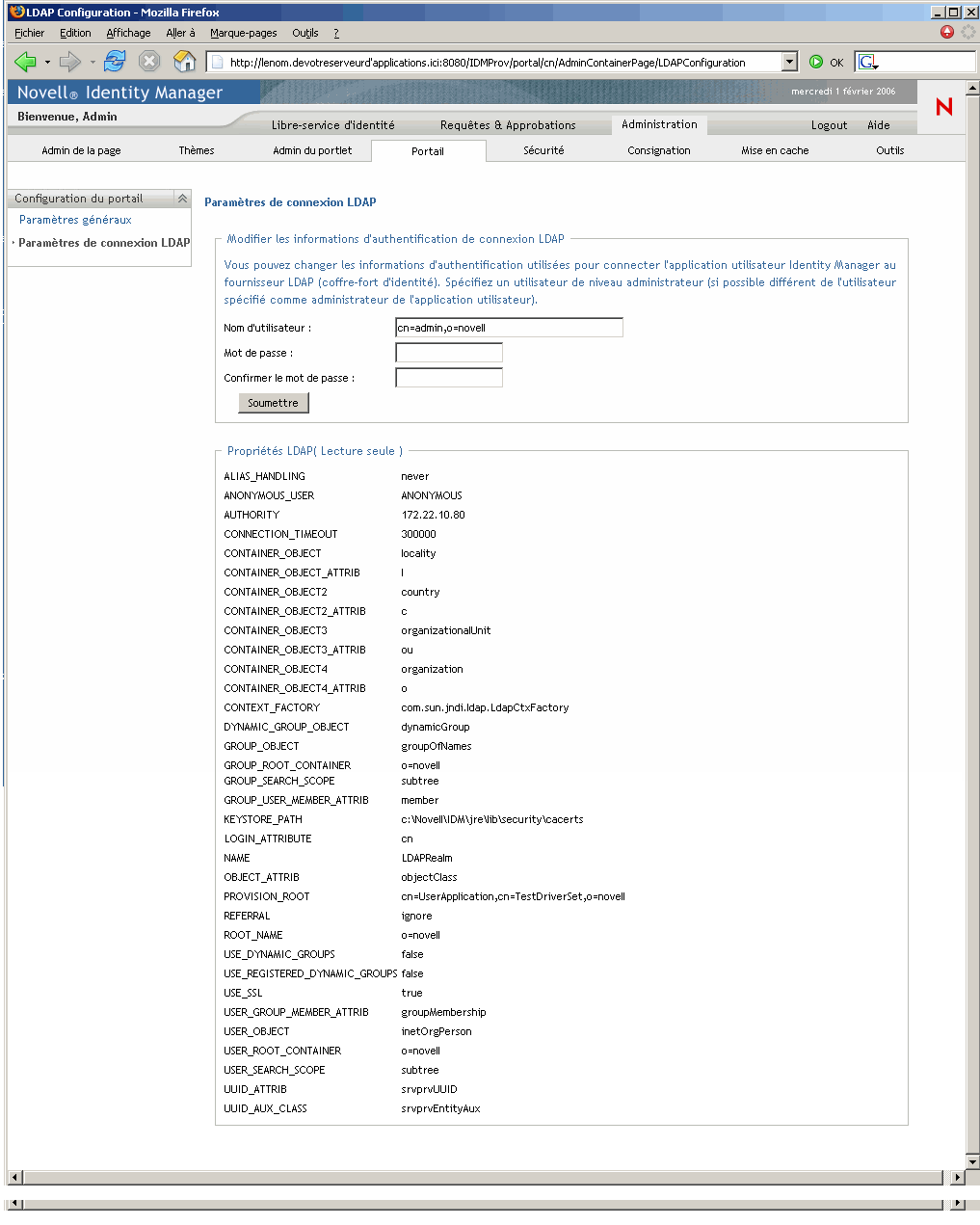Image resolution: width=980 pixels, height=1225 pixels.
Task: Open the Aller à menu
Action: (x=180, y=33)
